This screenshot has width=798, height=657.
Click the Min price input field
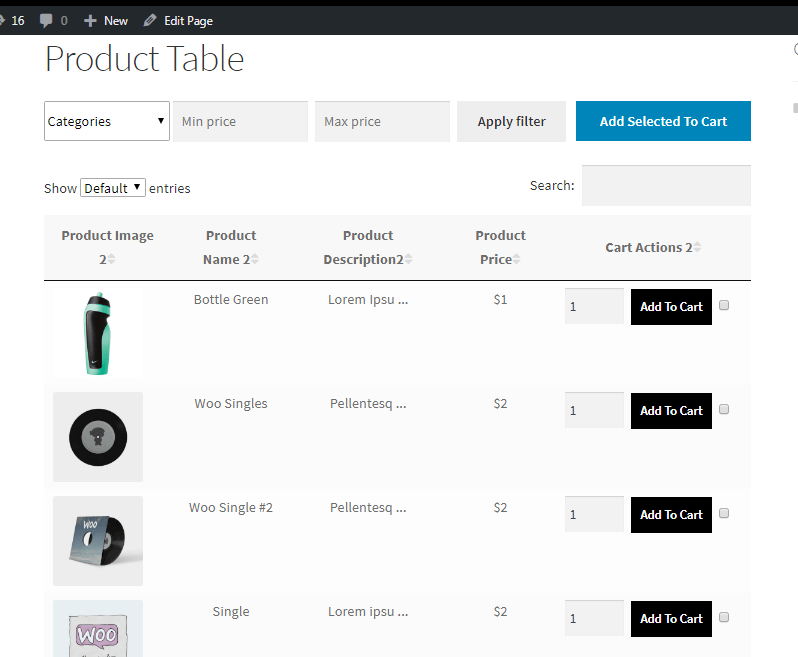[240, 121]
